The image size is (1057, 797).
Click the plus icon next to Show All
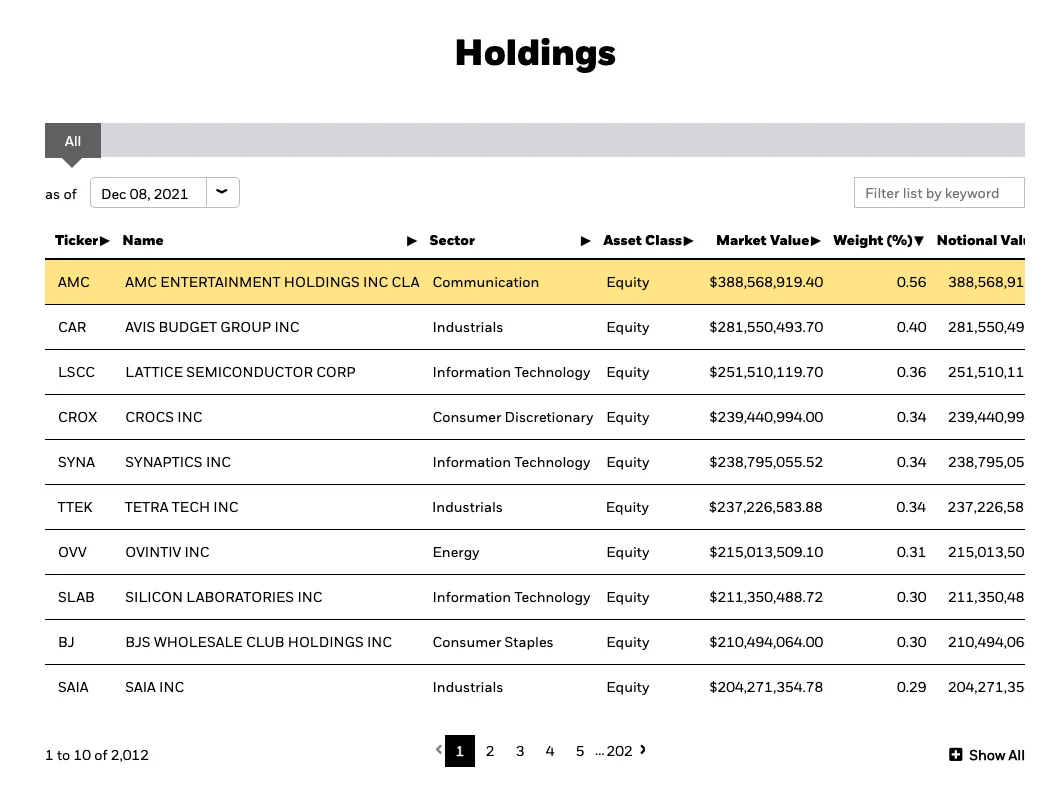956,755
